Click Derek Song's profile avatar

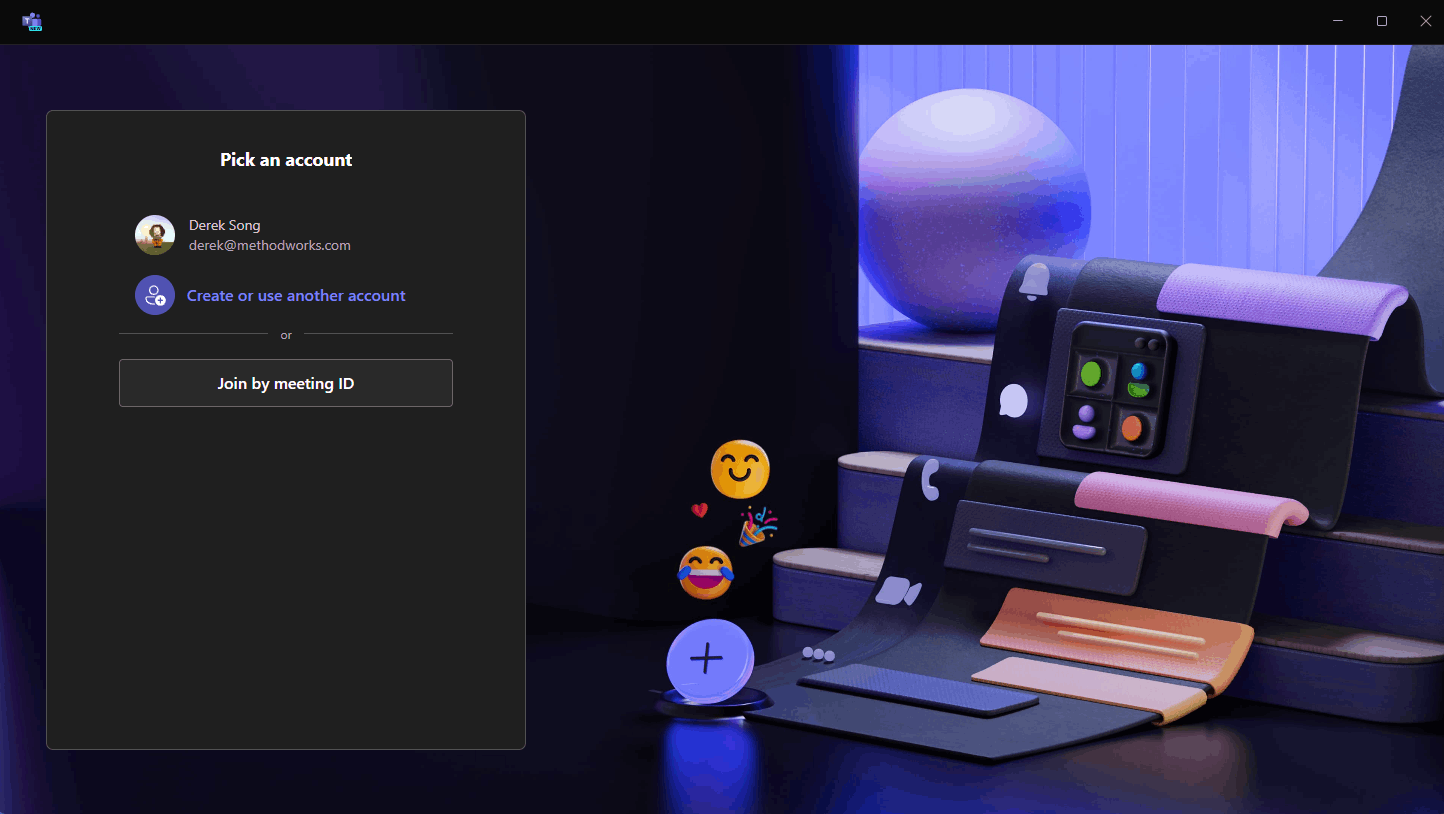coord(155,235)
